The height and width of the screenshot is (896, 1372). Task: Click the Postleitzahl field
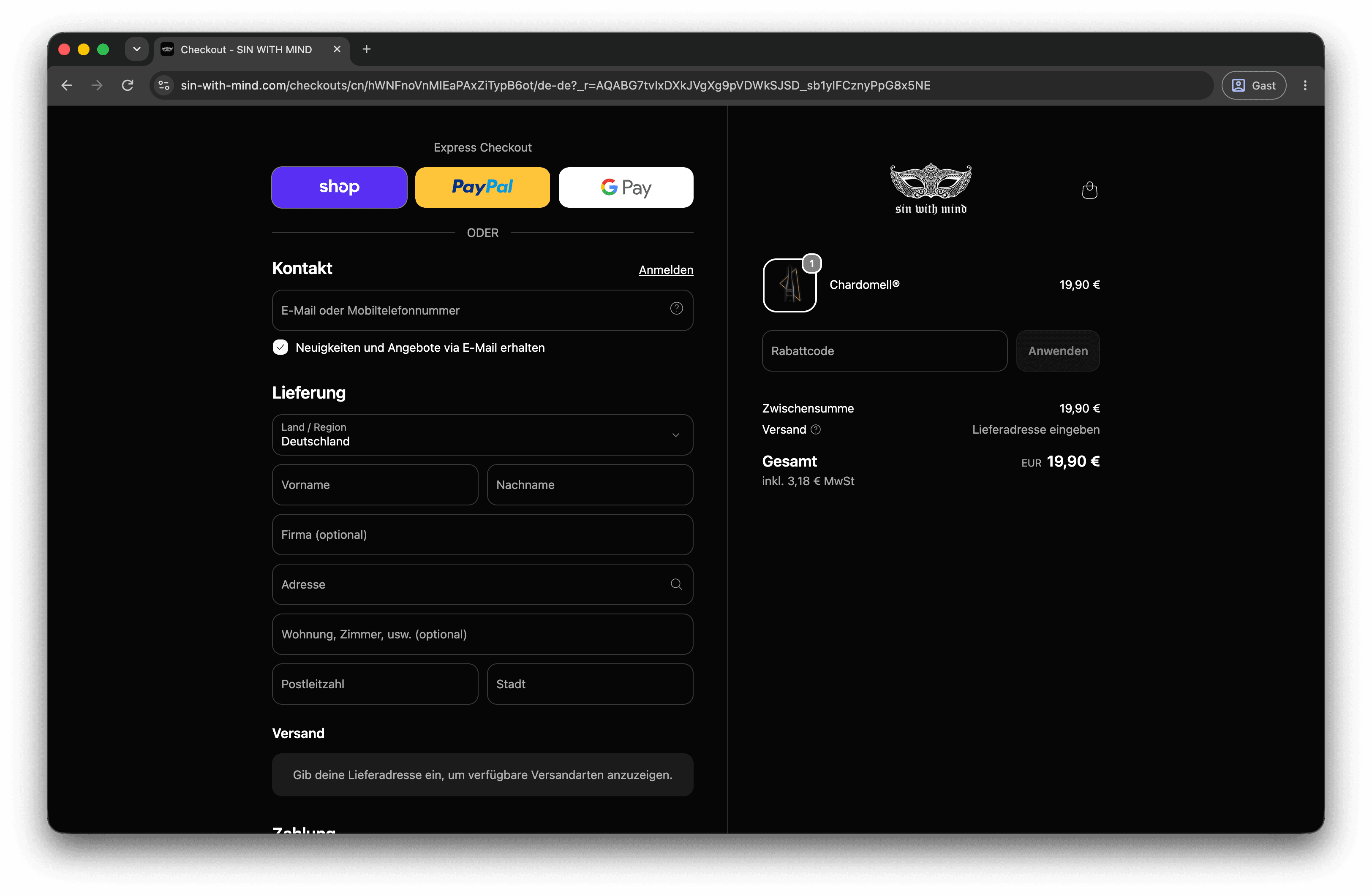coord(375,684)
